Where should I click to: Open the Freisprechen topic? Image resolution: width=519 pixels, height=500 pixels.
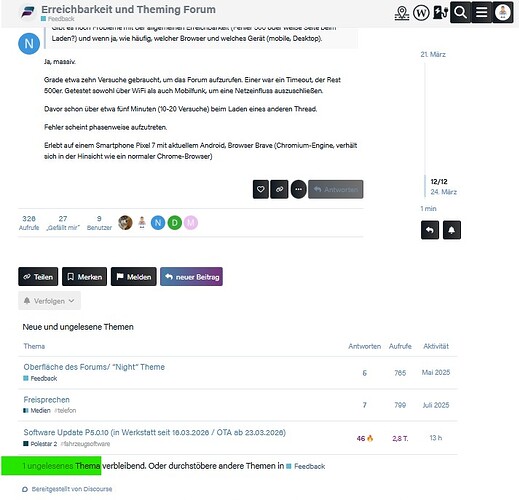(46, 400)
